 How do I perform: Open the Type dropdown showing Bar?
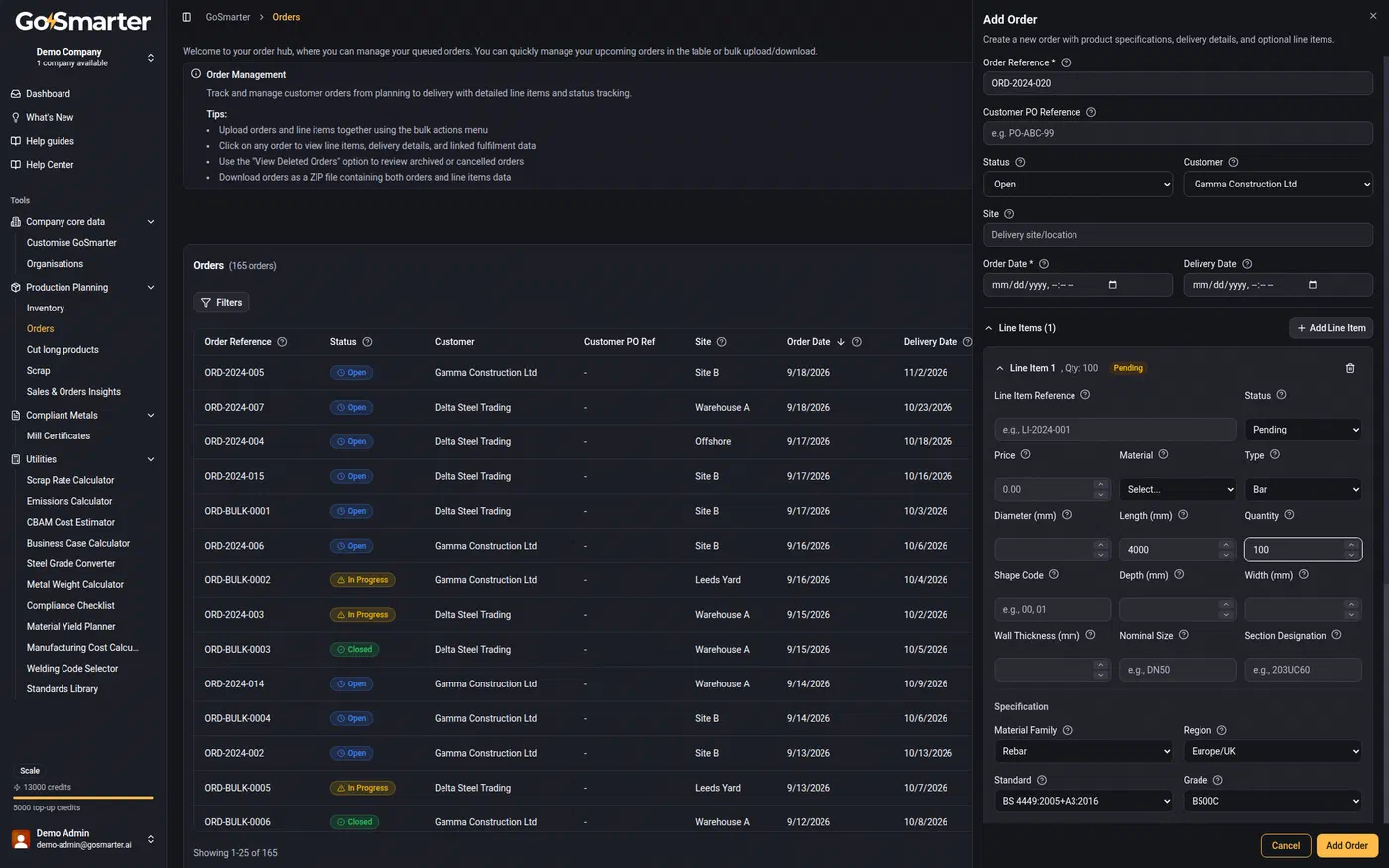tap(1303, 489)
